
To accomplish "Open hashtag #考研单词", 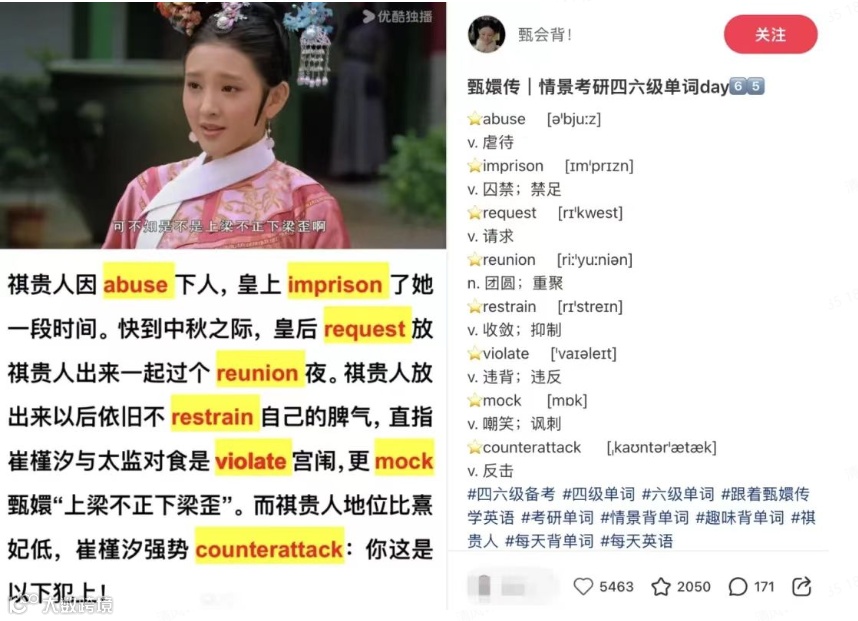I will pos(557,518).
